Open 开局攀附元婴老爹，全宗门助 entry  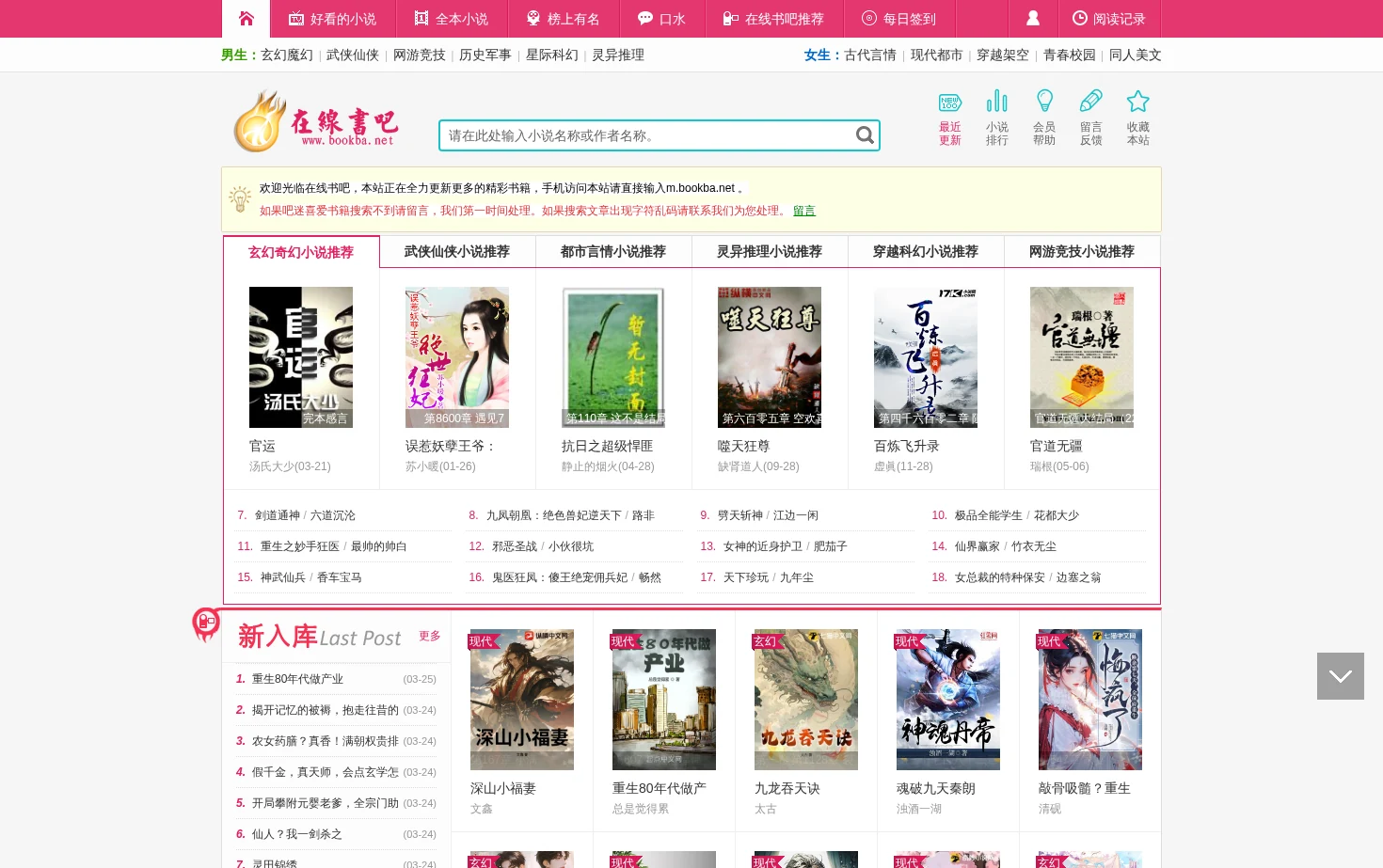click(x=326, y=803)
